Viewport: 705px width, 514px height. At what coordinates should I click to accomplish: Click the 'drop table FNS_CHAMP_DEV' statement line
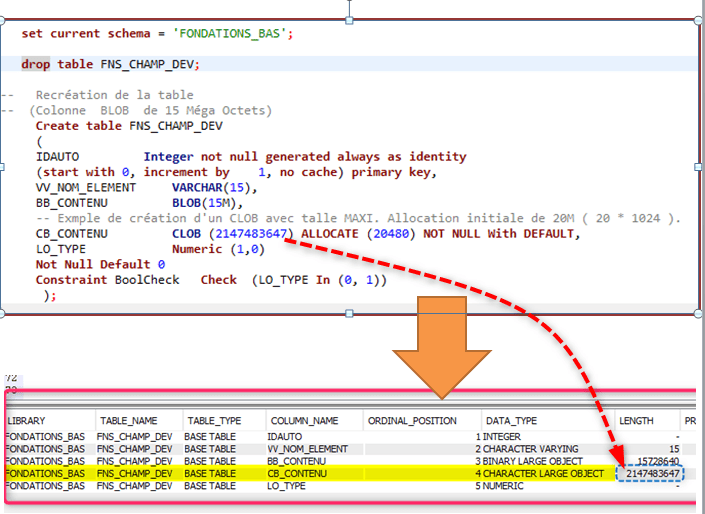tap(110, 64)
